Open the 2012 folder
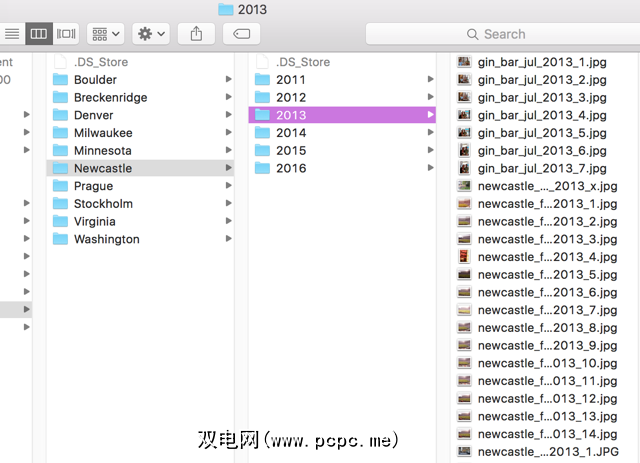 [342, 97]
